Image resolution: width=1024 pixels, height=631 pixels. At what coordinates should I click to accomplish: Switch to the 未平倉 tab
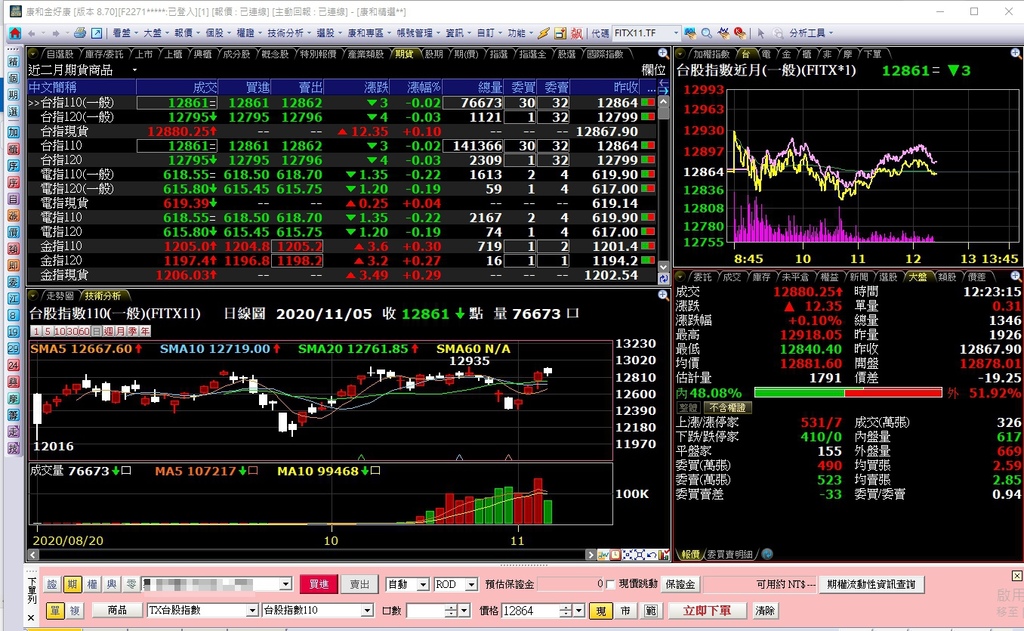795,277
